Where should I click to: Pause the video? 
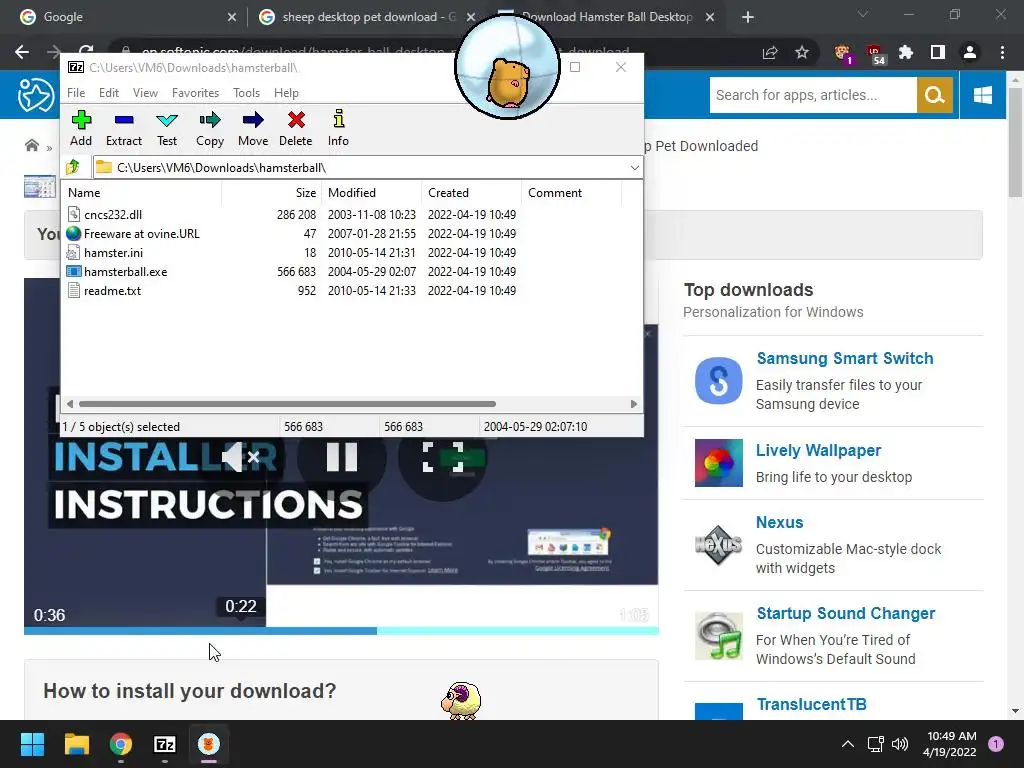pos(342,456)
